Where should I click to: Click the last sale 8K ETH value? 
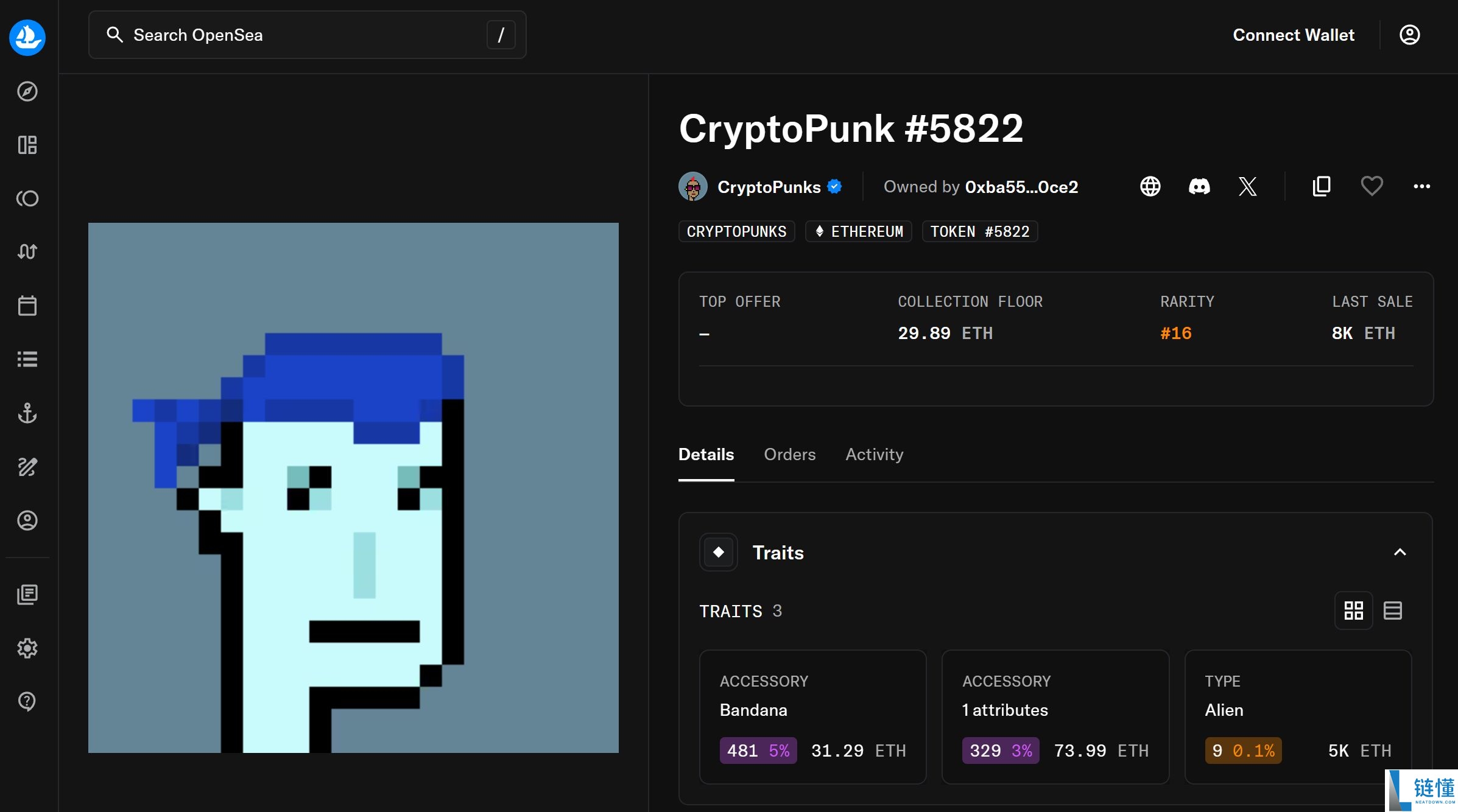click(x=1364, y=333)
